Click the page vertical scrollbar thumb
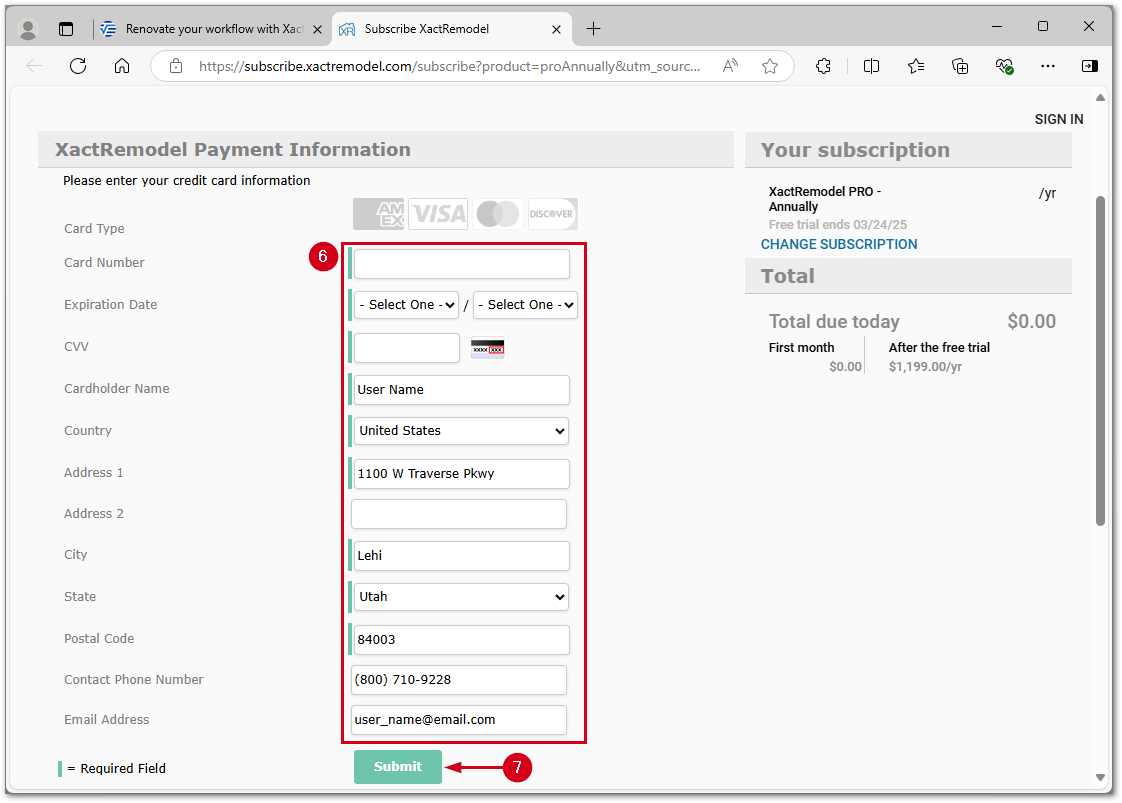This screenshot has width=1122, height=803. coord(1100,361)
